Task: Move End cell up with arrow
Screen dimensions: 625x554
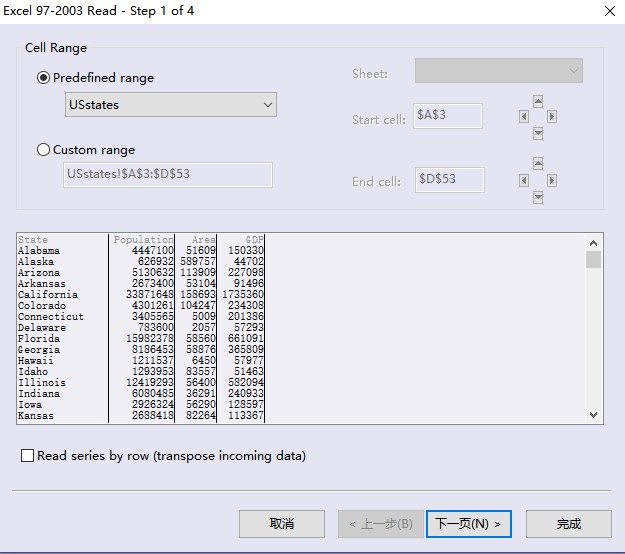Action: [538, 163]
